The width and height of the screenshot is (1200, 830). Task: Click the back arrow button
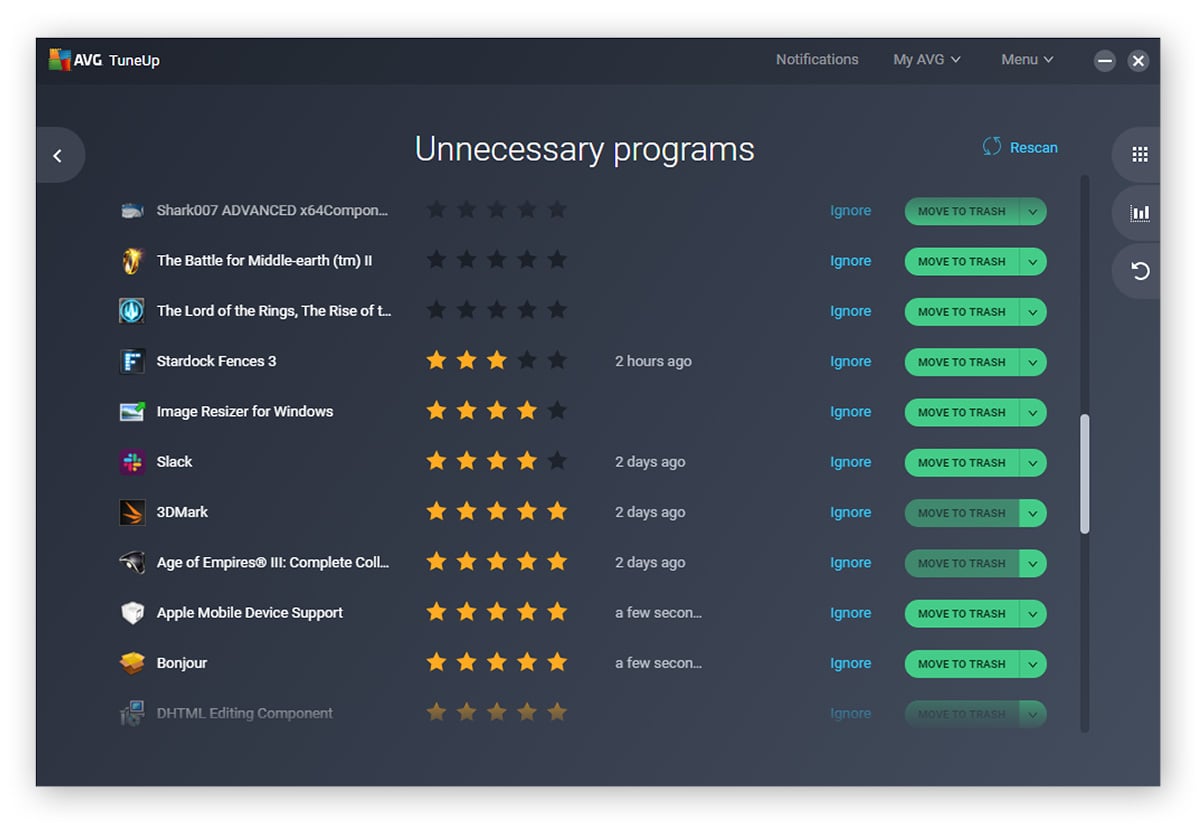pos(58,155)
